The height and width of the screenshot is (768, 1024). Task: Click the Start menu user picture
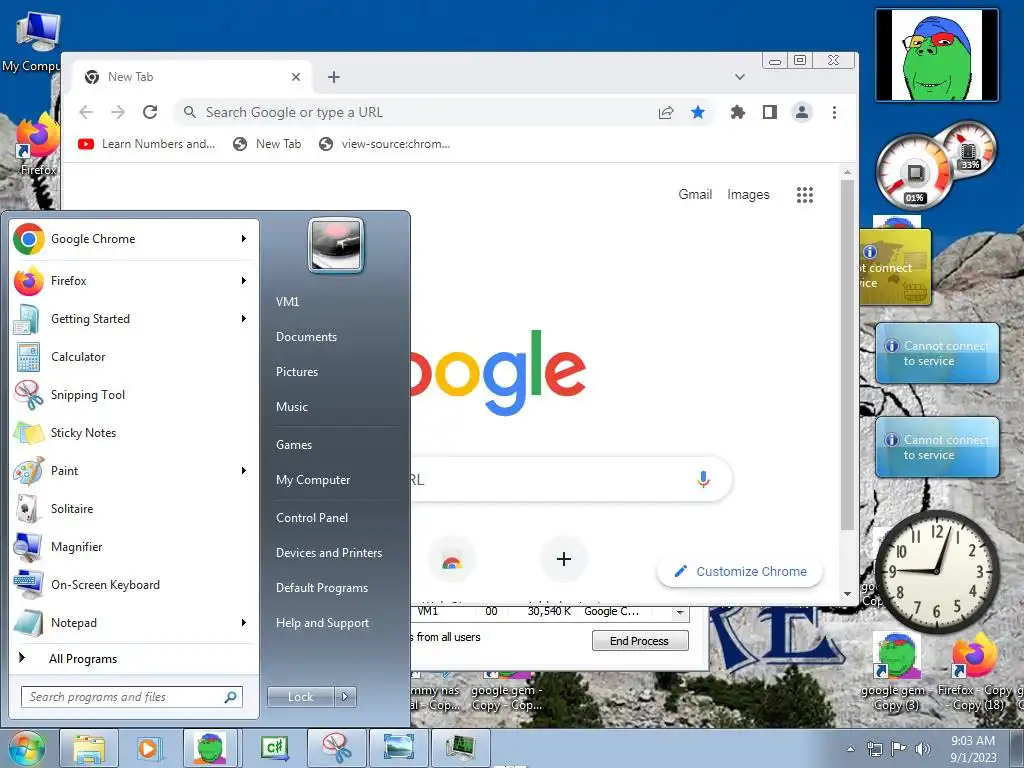pyautogui.click(x=336, y=245)
